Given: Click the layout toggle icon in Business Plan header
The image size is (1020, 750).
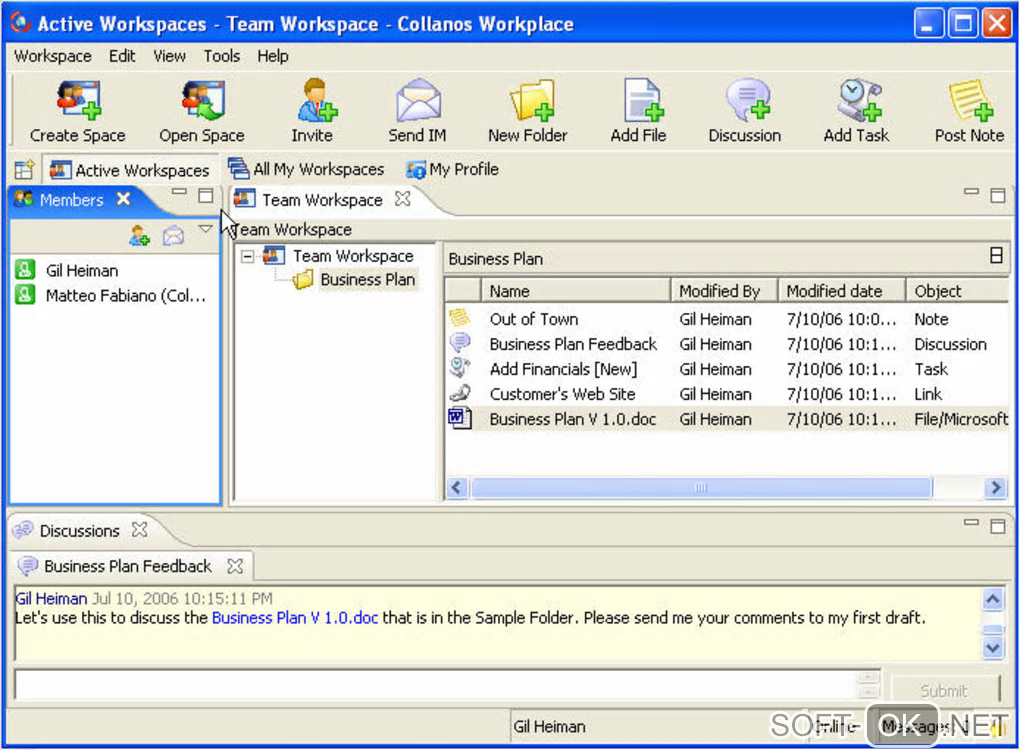Looking at the screenshot, I should [996, 256].
